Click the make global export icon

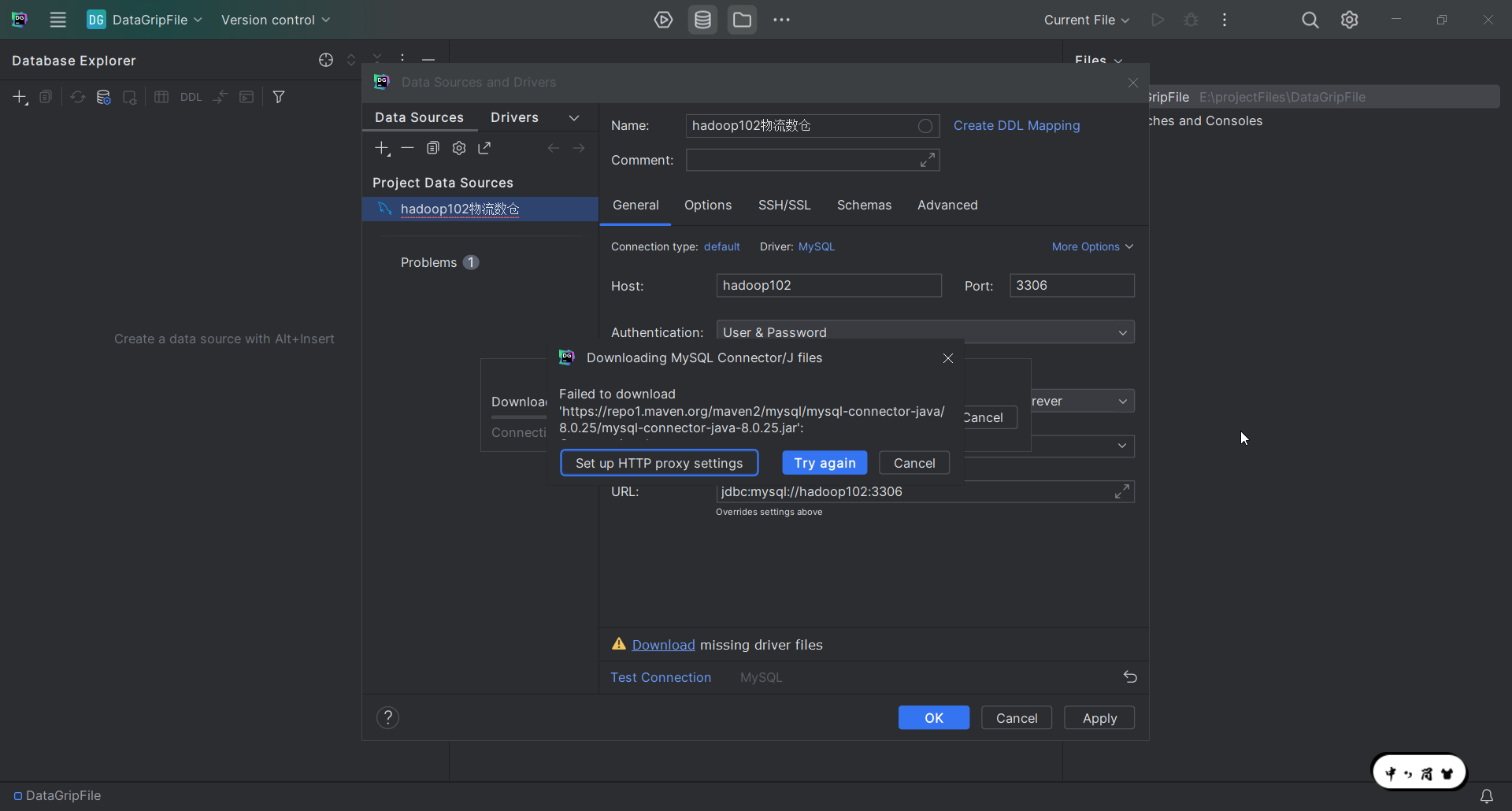point(484,148)
